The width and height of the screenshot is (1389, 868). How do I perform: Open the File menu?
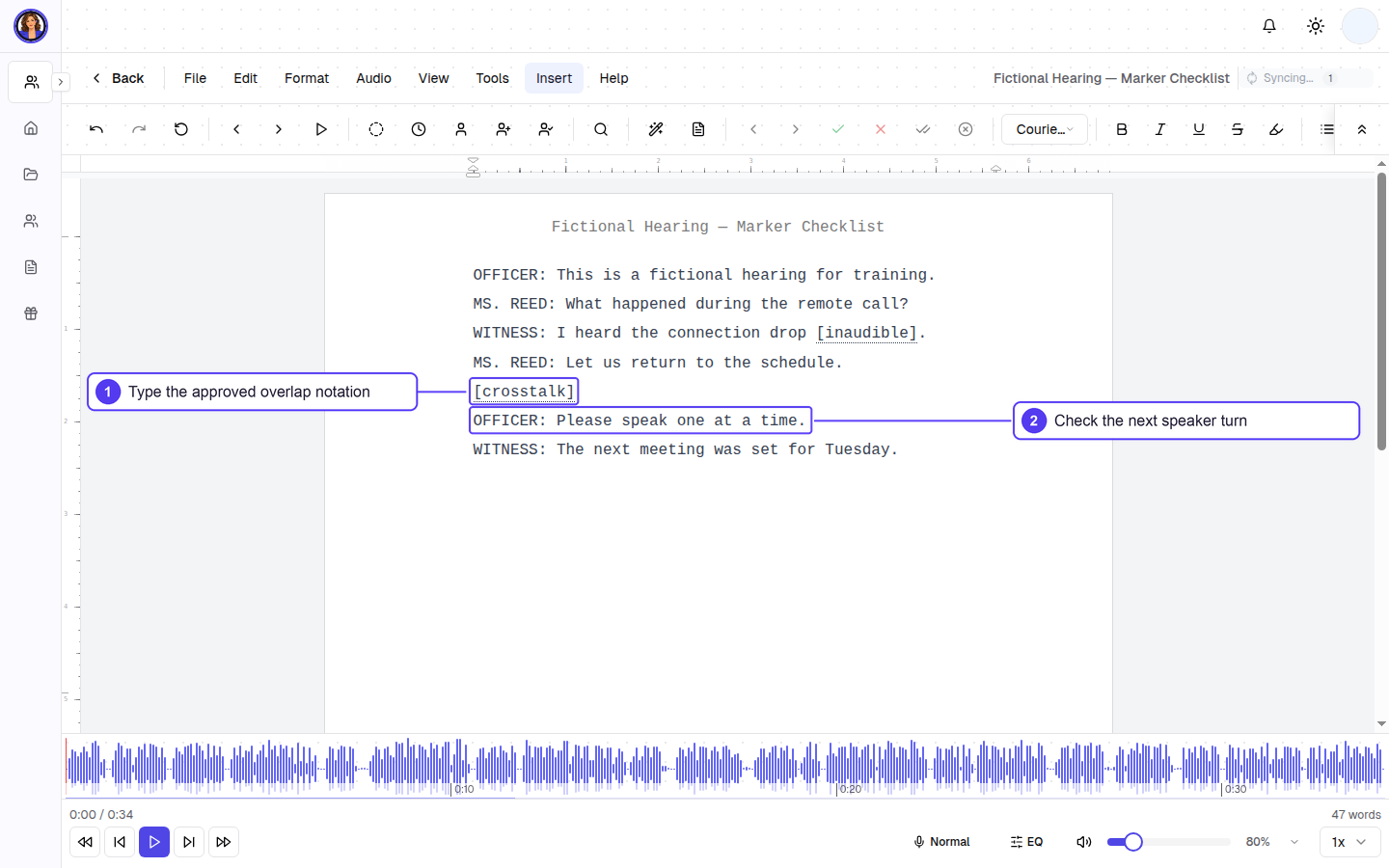195,78
